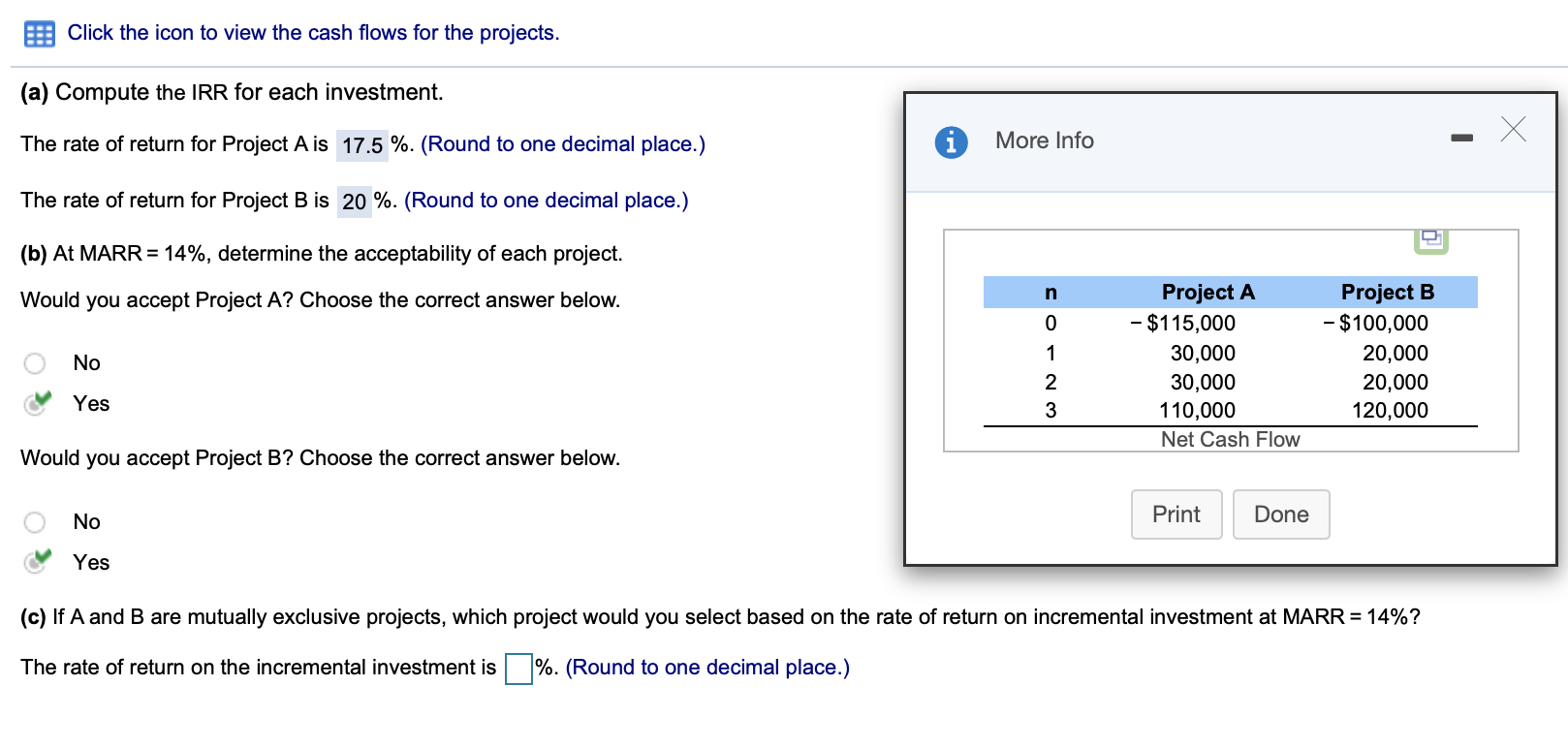The image size is (1568, 748).
Task: Click the incremental investment percentage input box
Action: click(517, 668)
